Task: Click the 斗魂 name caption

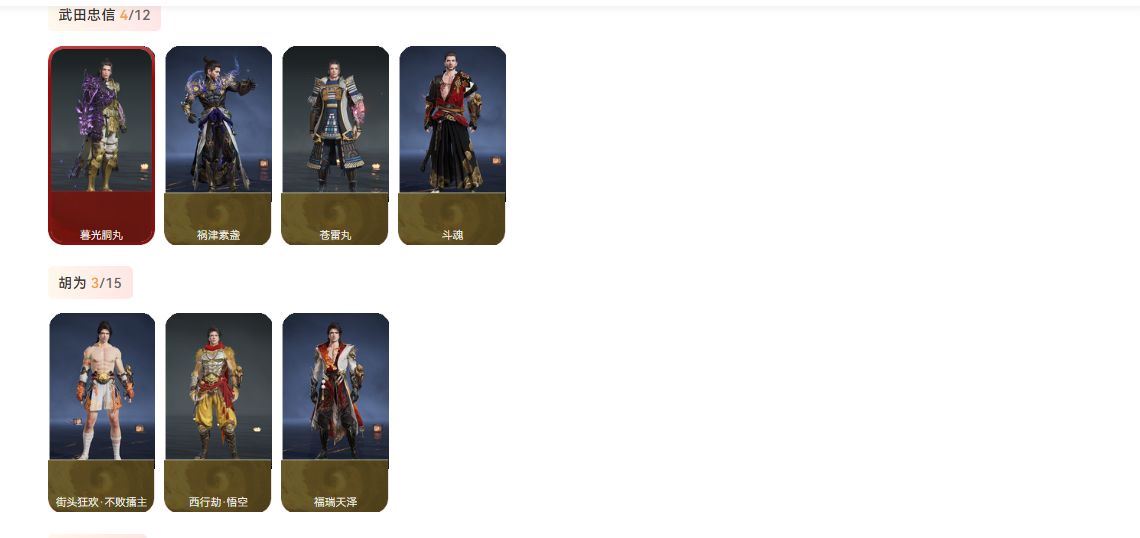Action: tap(452, 235)
